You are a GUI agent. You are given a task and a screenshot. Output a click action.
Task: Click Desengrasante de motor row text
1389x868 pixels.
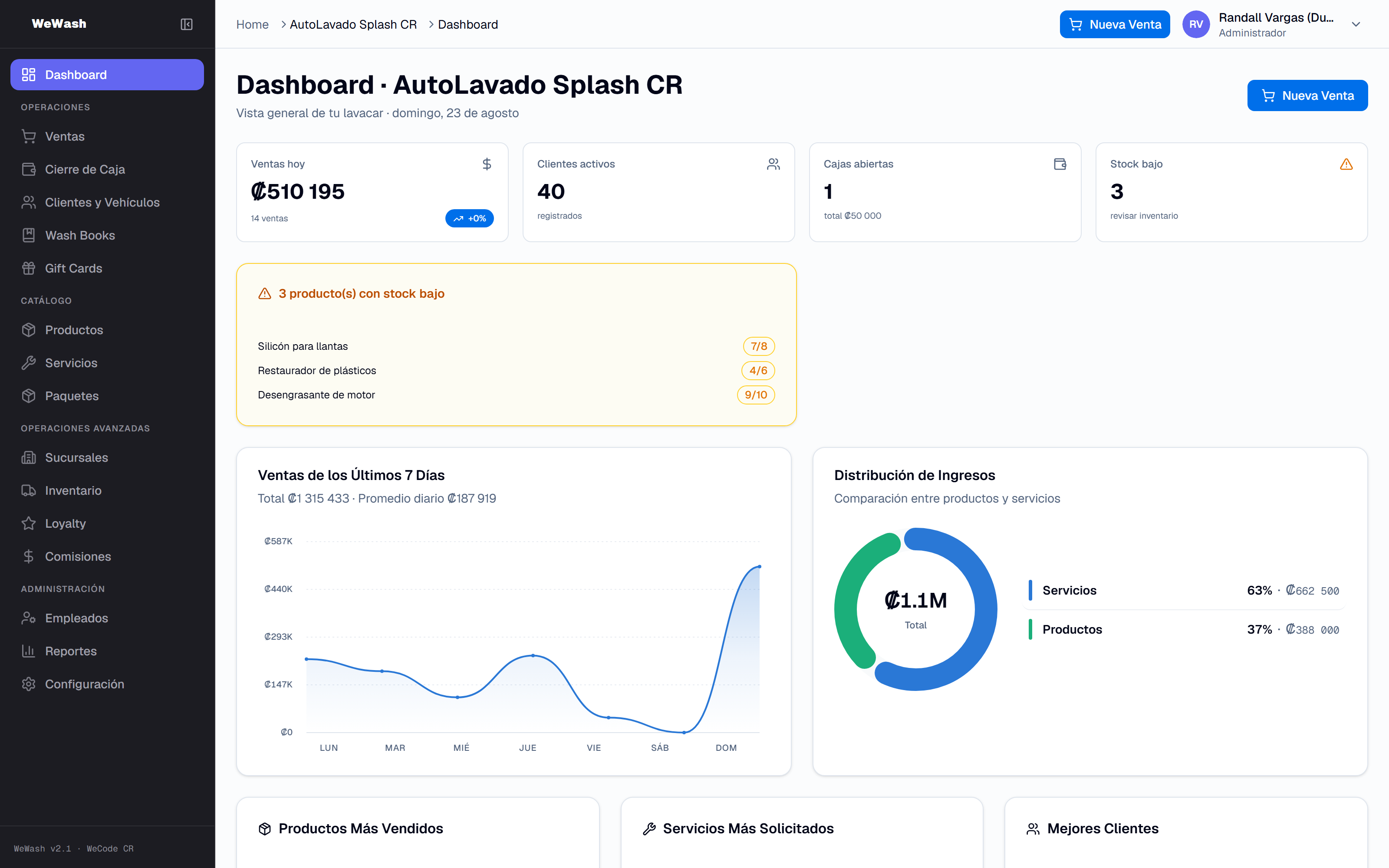316,395
